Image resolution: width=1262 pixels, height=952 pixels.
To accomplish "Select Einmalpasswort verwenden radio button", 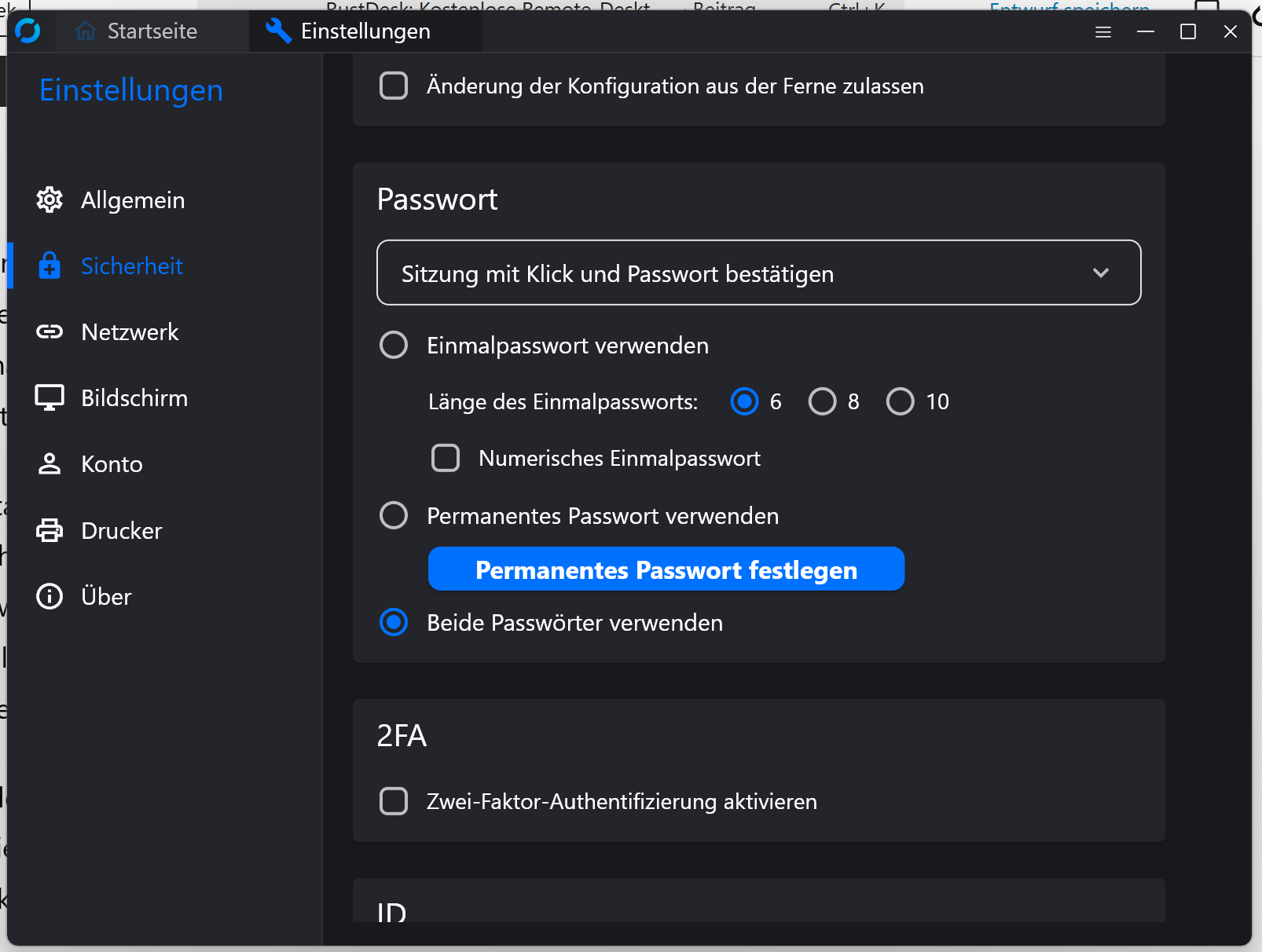I will point(394,345).
